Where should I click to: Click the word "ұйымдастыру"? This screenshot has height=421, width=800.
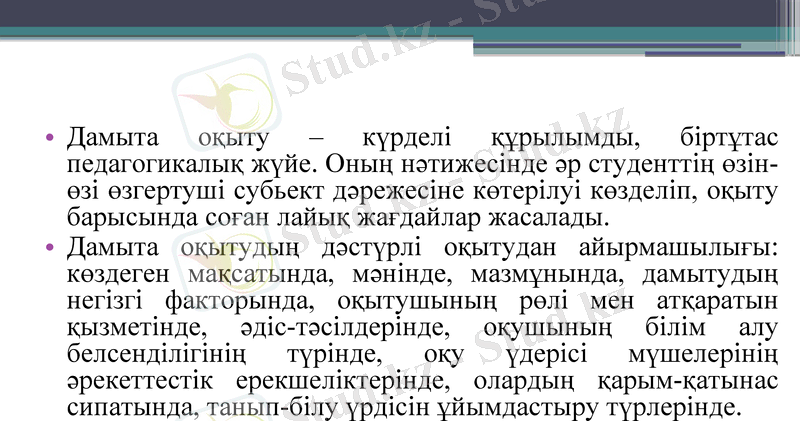tap(517, 409)
